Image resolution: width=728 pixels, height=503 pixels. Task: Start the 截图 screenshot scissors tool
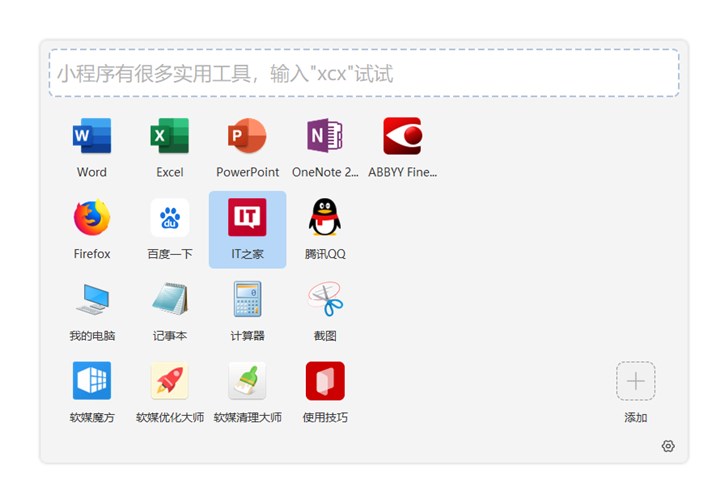pos(325,300)
